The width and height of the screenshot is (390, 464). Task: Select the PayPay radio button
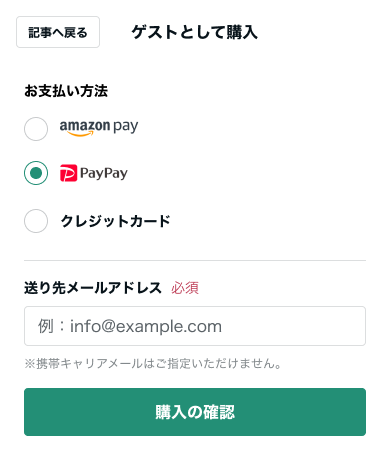coord(36,173)
